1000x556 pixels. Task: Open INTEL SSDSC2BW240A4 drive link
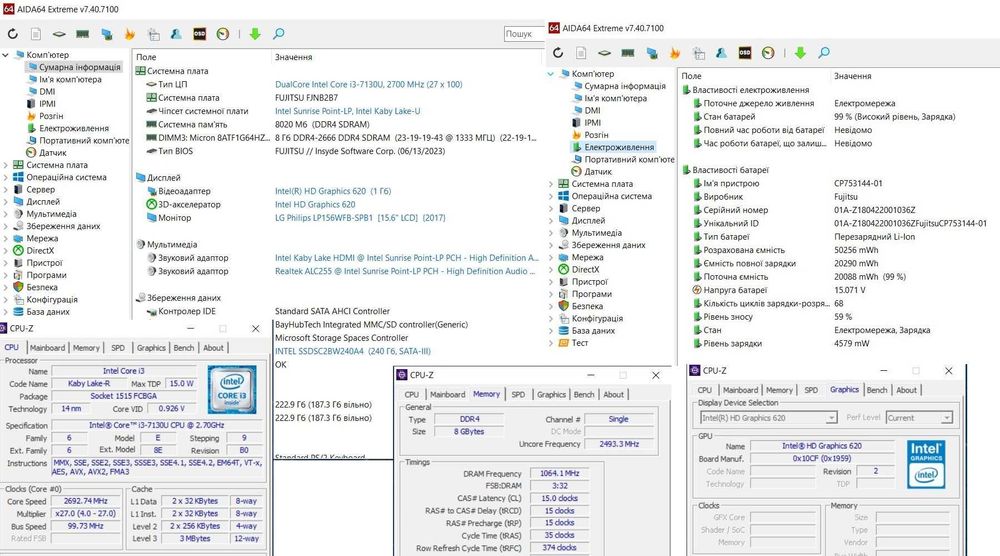(353, 351)
